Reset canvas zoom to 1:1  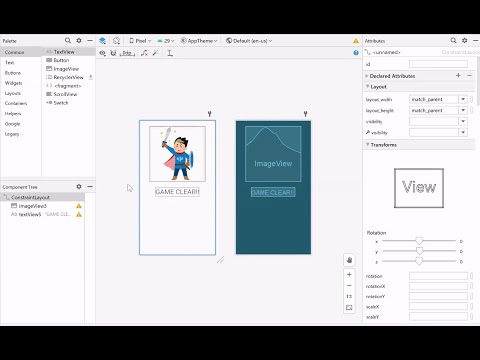(349, 296)
